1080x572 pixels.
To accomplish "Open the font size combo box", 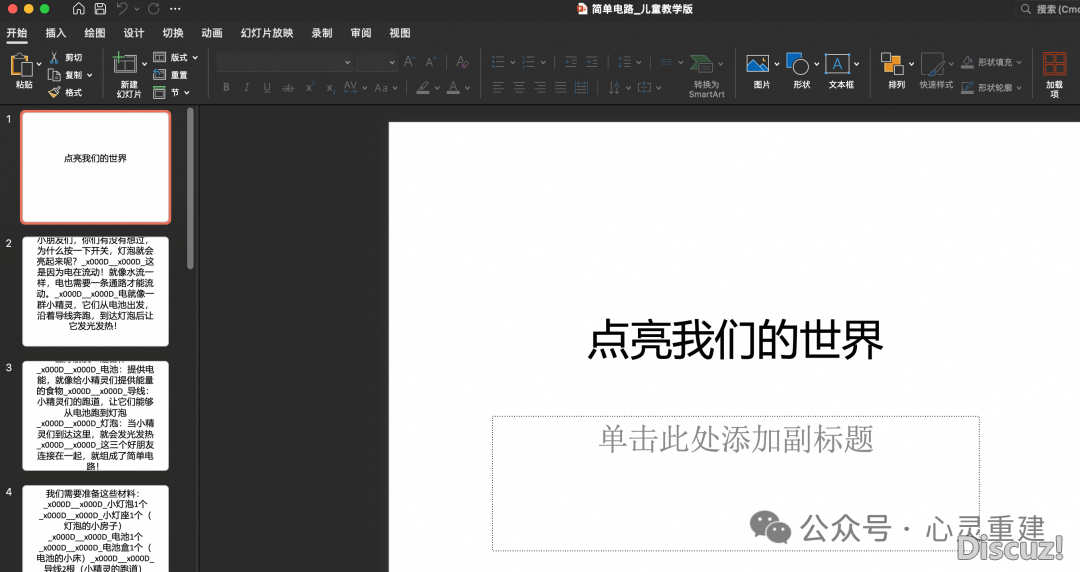I will 377,62.
